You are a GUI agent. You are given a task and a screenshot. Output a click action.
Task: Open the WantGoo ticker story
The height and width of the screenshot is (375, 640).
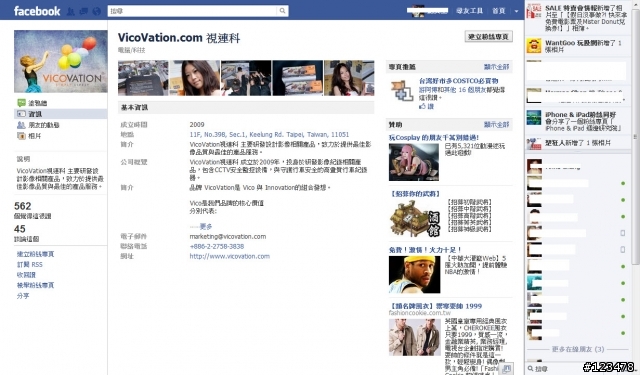[x=578, y=46]
